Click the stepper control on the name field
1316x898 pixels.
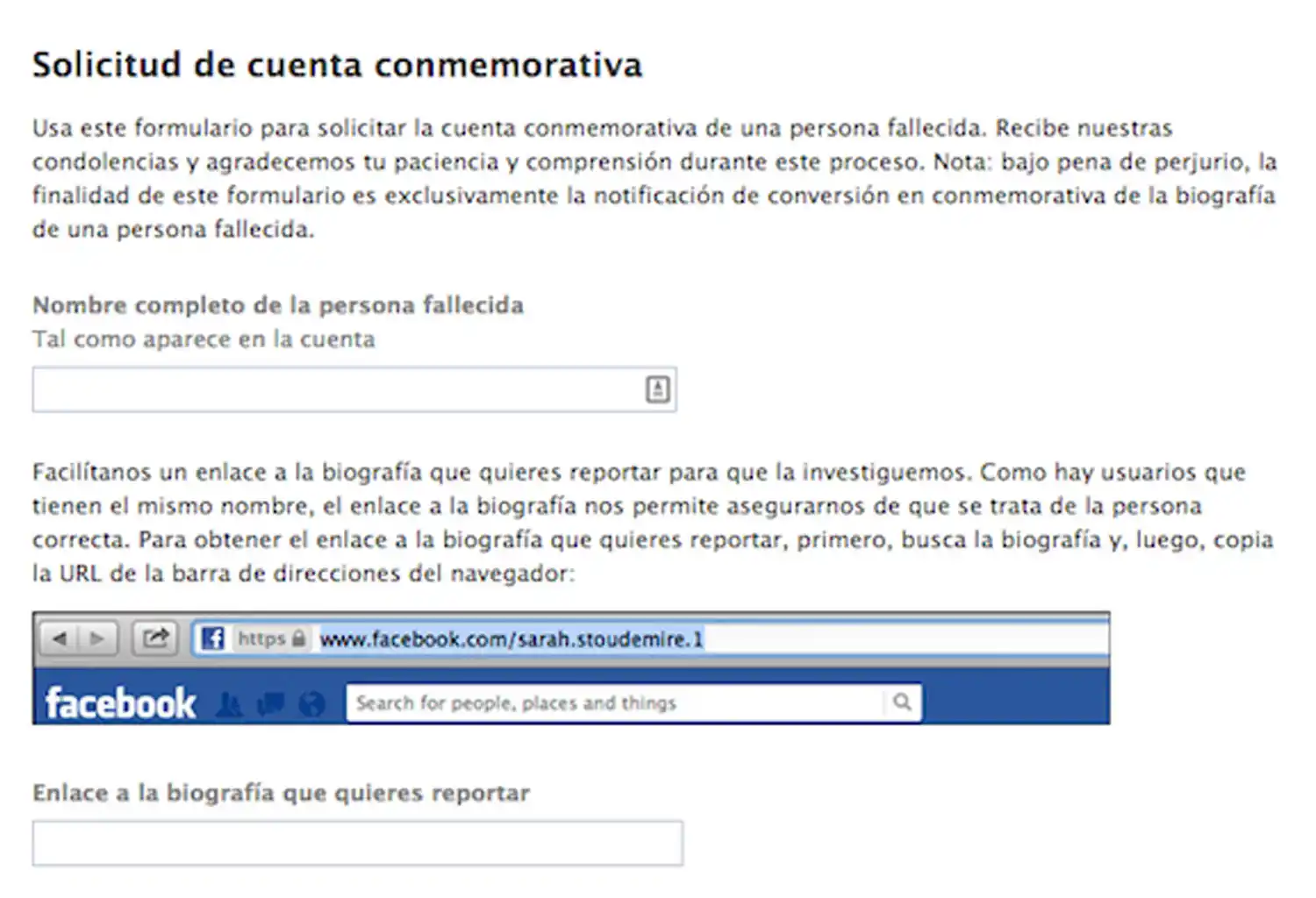pyautogui.click(x=658, y=388)
